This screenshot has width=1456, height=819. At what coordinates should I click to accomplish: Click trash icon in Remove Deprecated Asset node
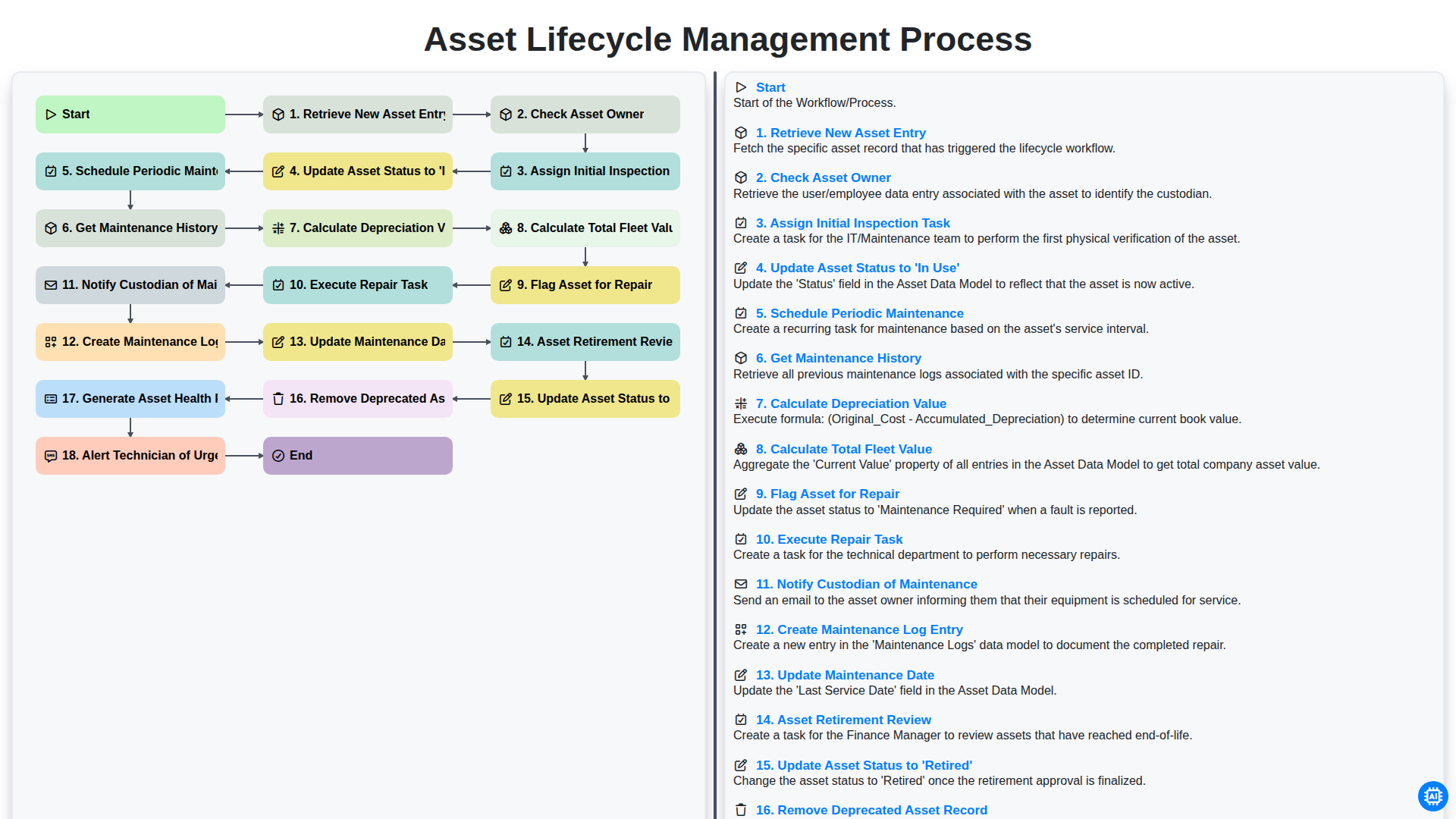click(x=278, y=399)
